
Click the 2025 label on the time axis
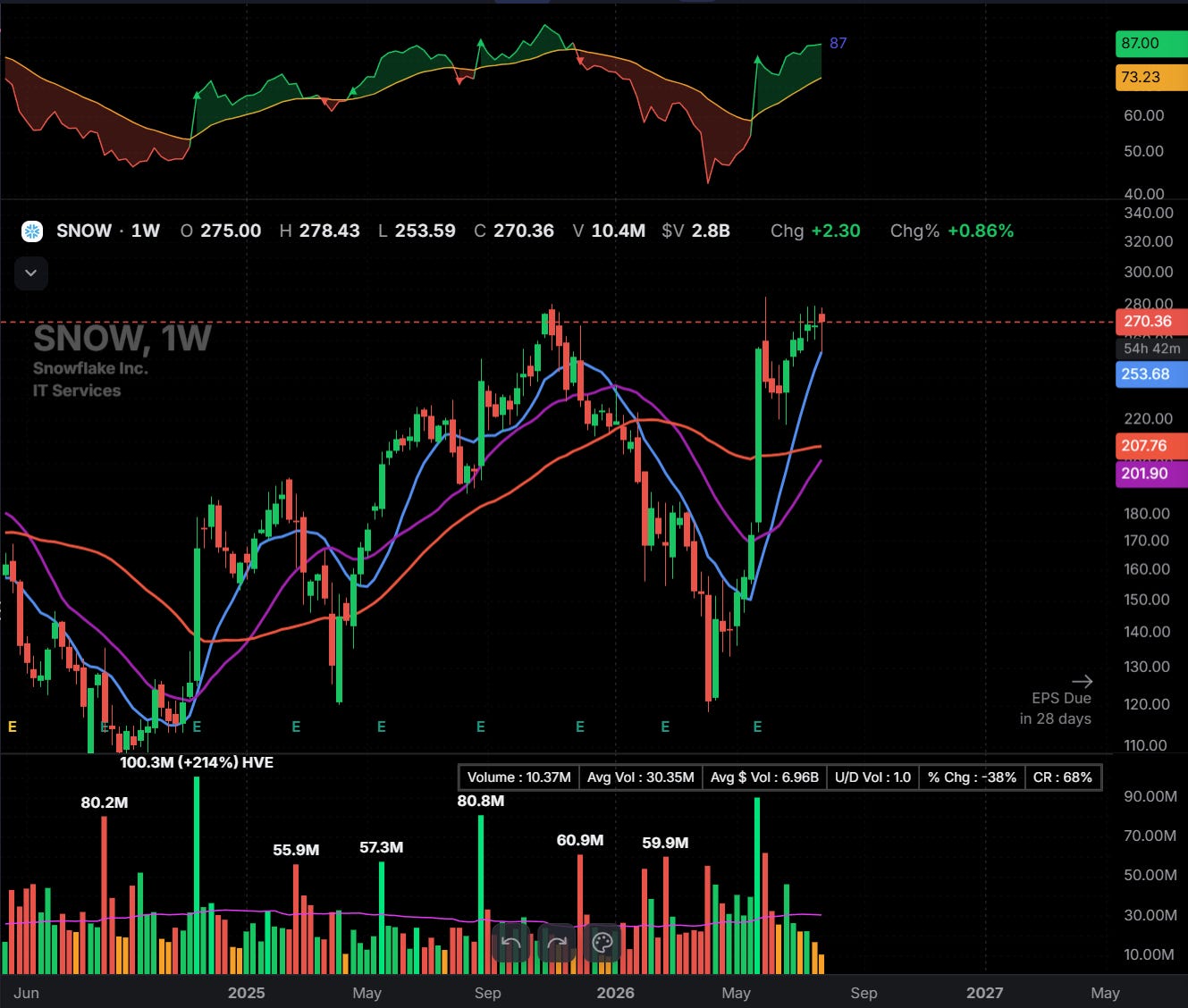click(247, 993)
